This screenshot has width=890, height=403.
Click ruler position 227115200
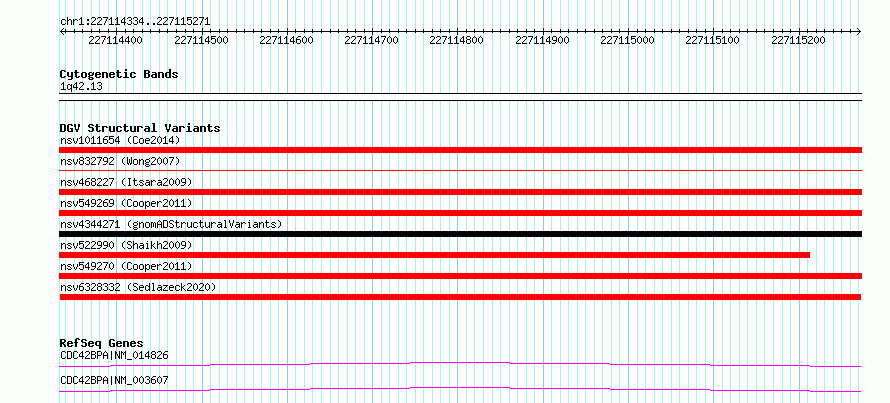(x=798, y=40)
